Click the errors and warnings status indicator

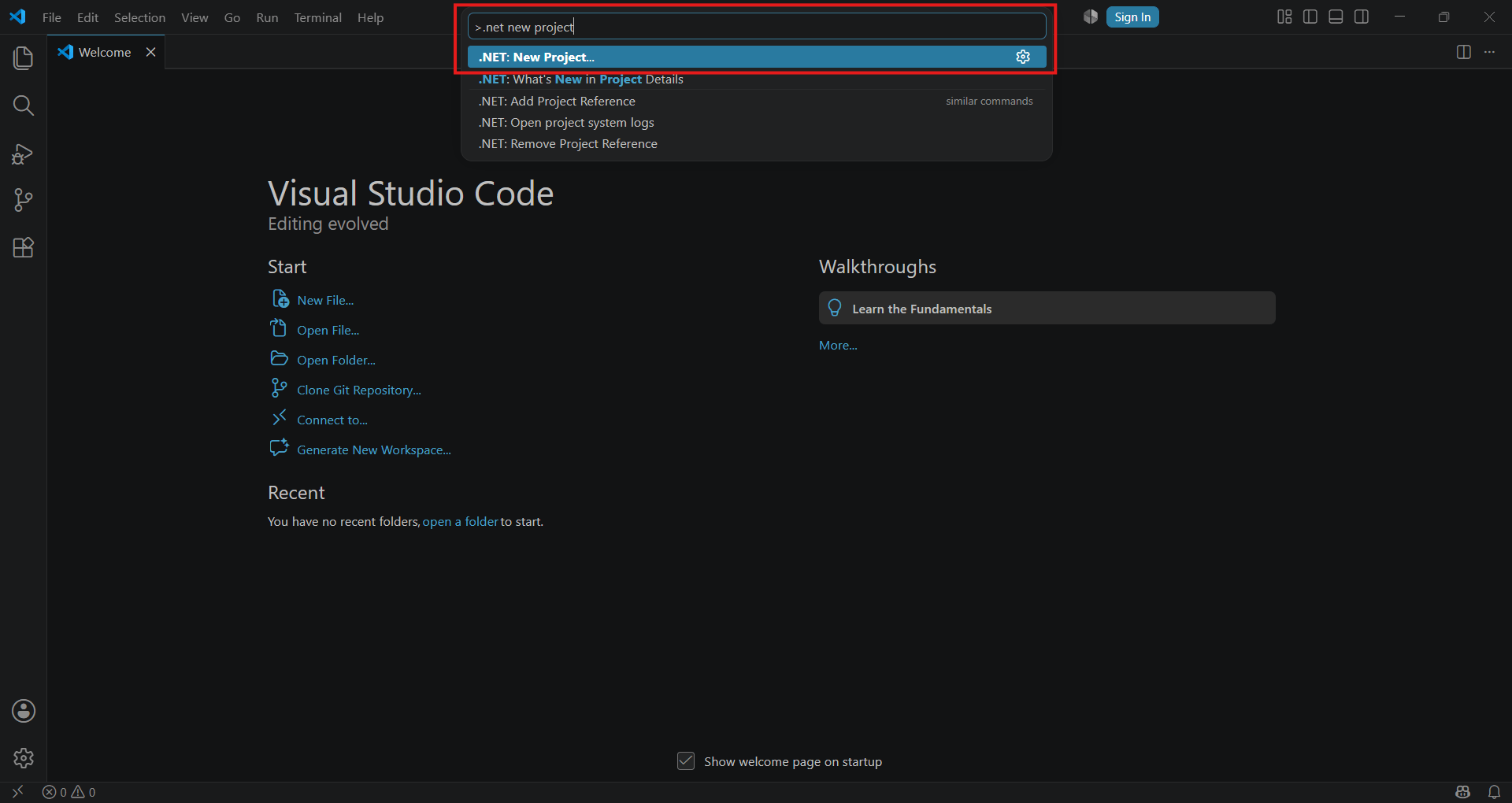tap(69, 792)
